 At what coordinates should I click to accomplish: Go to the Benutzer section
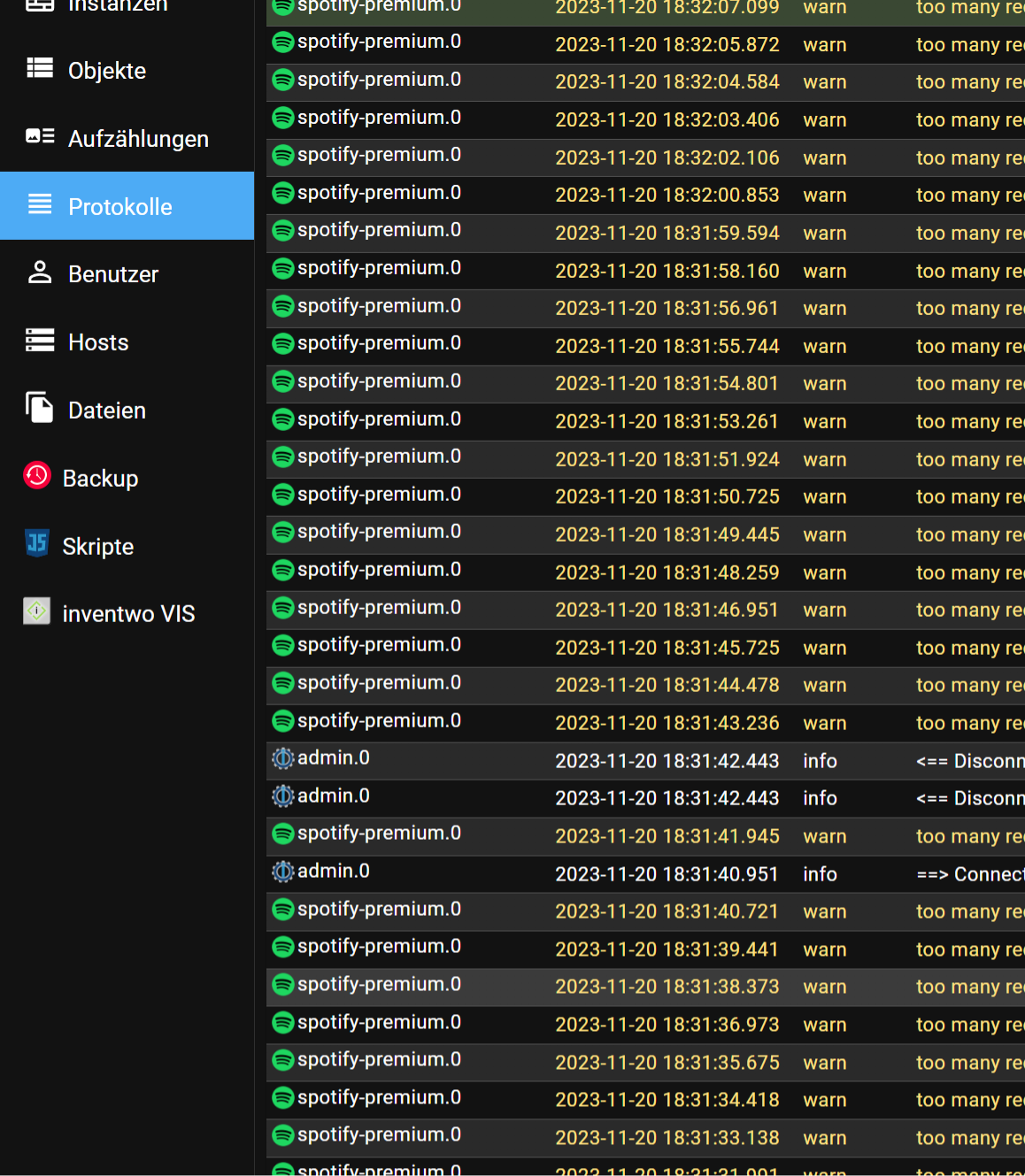point(127,274)
